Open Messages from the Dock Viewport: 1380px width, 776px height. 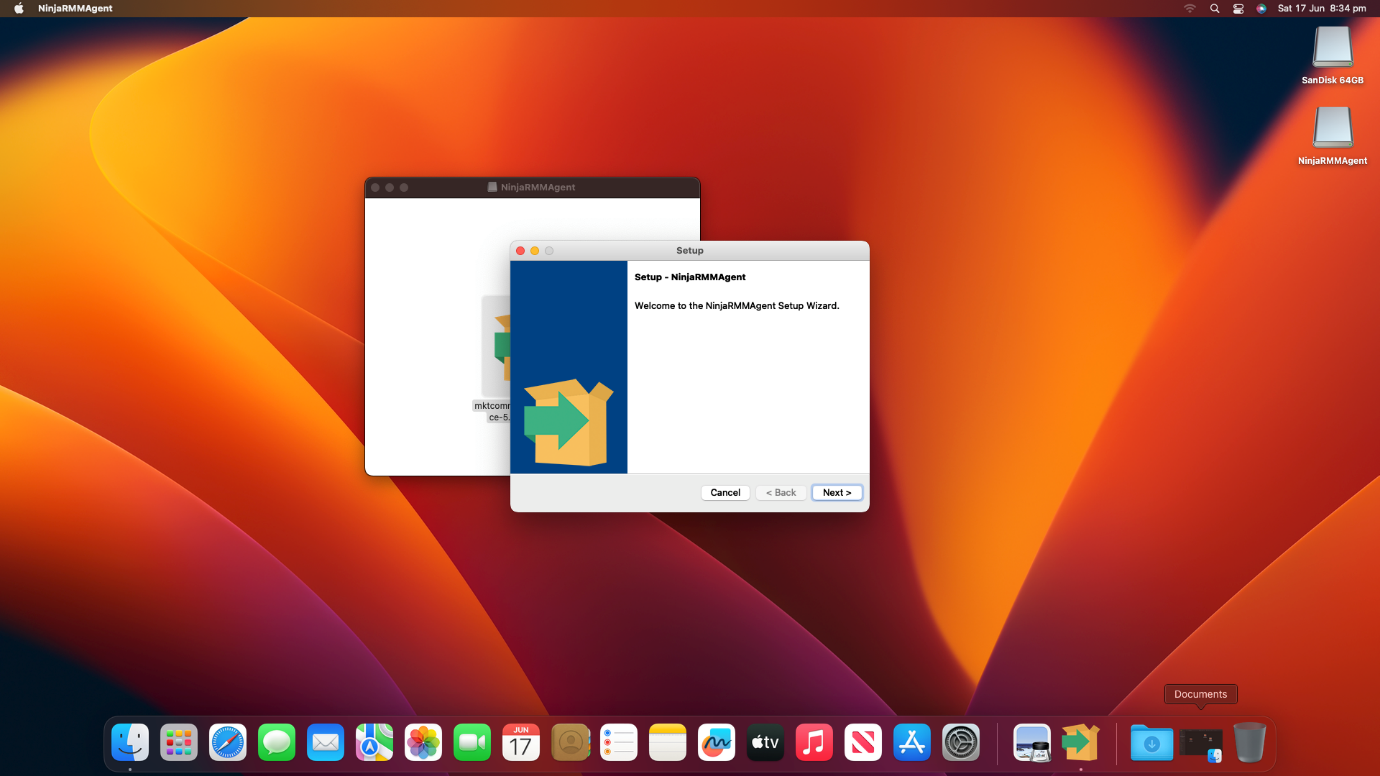coord(277,743)
